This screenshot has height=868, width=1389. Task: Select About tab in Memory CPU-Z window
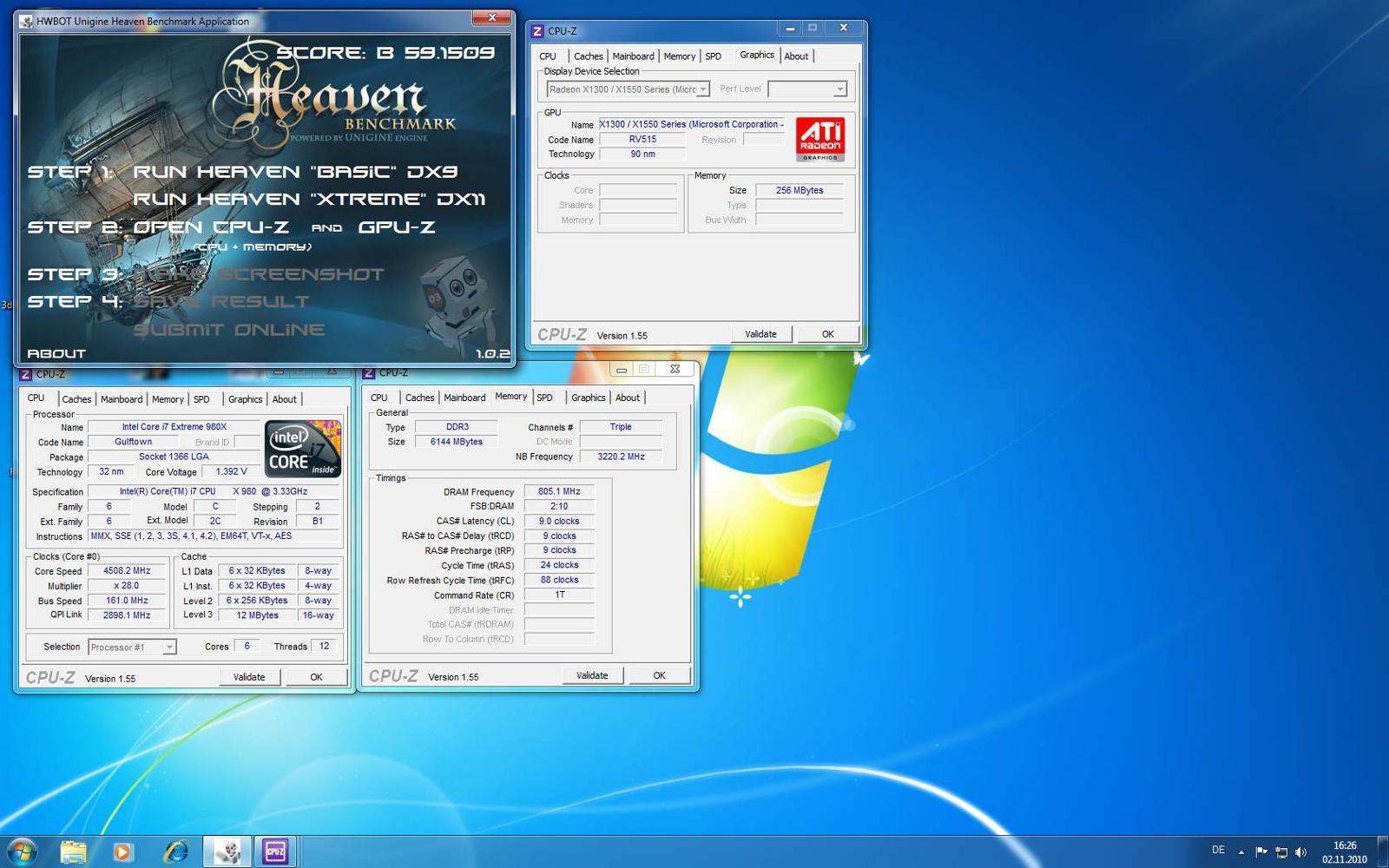coord(628,398)
